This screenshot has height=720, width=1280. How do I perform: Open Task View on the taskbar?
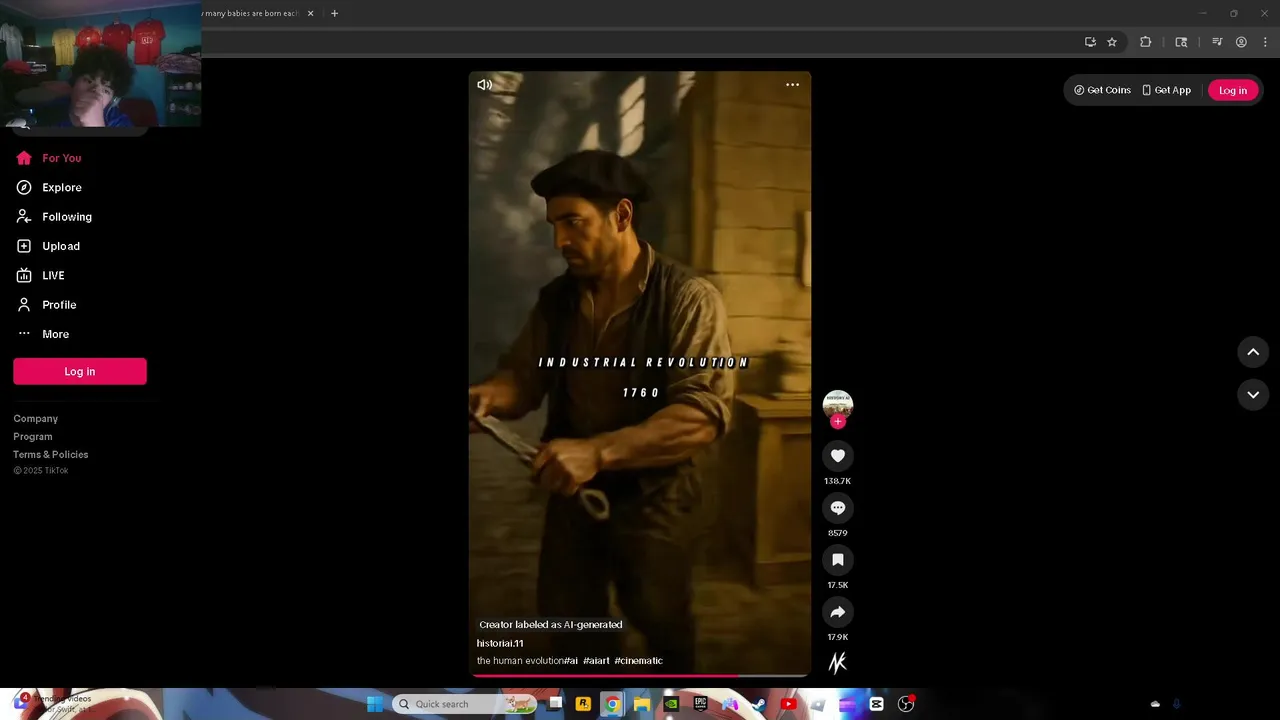556,704
